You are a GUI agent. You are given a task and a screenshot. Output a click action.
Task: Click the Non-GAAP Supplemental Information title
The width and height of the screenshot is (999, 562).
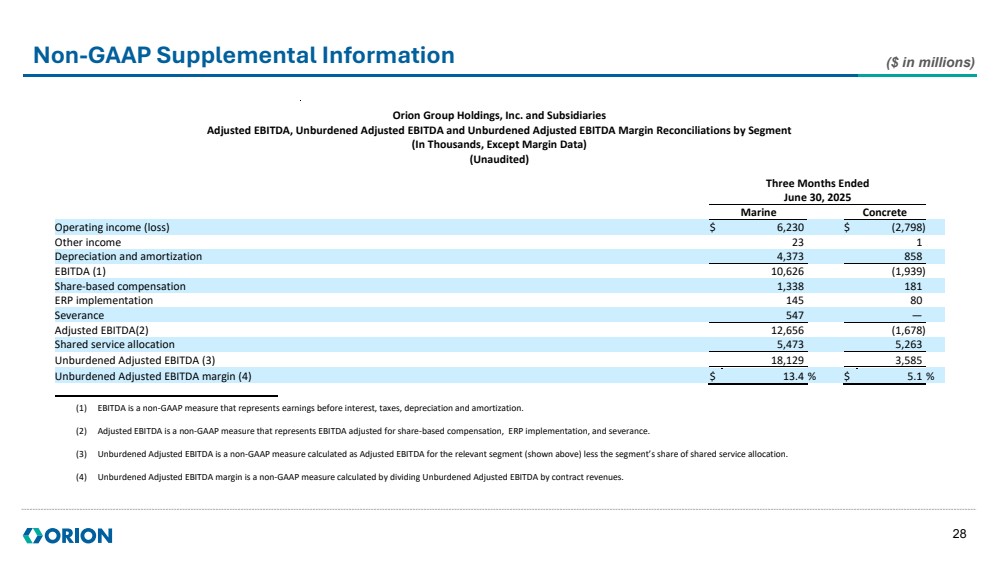(244, 56)
